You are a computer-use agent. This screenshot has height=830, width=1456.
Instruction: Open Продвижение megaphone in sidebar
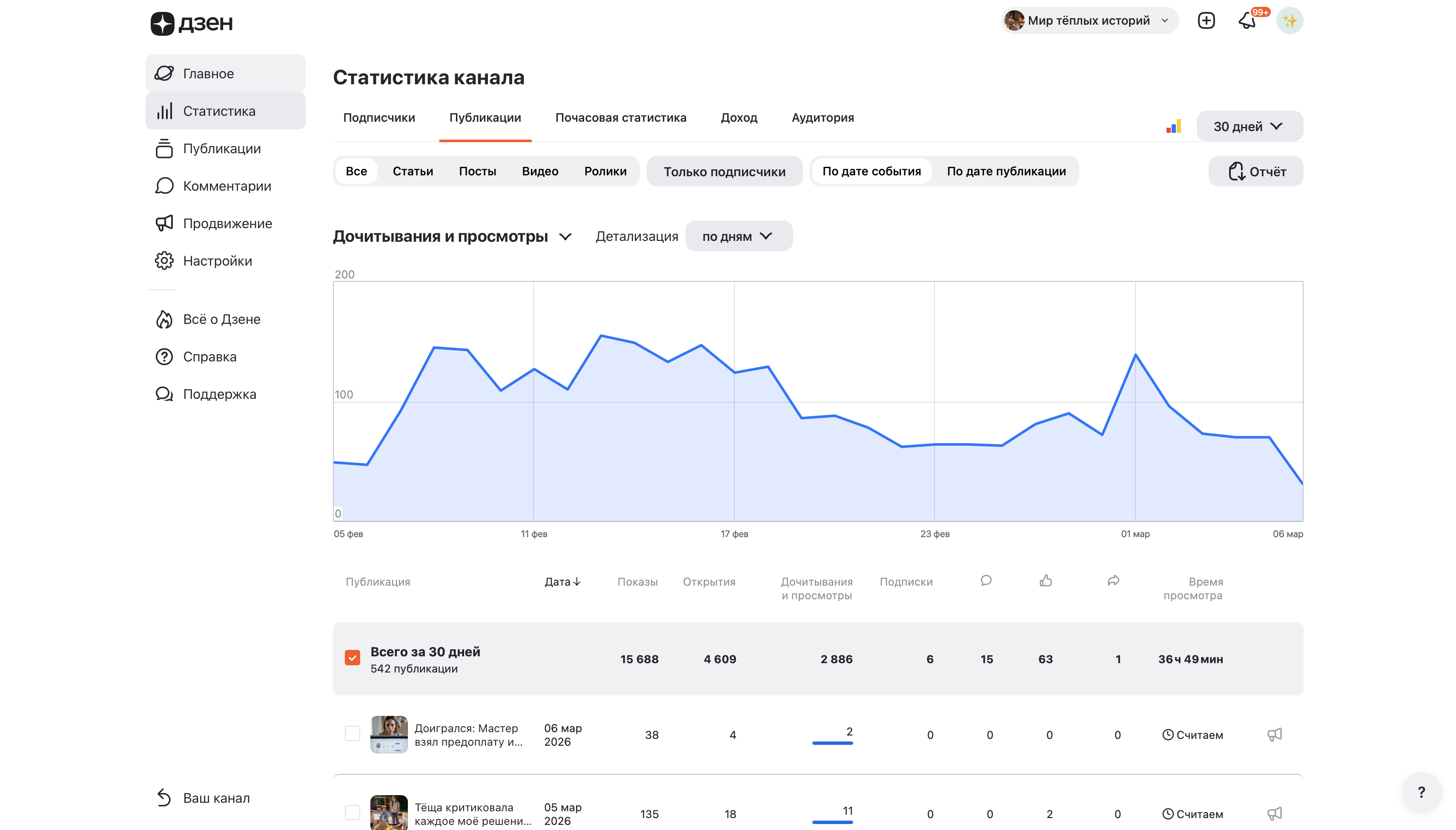click(164, 223)
